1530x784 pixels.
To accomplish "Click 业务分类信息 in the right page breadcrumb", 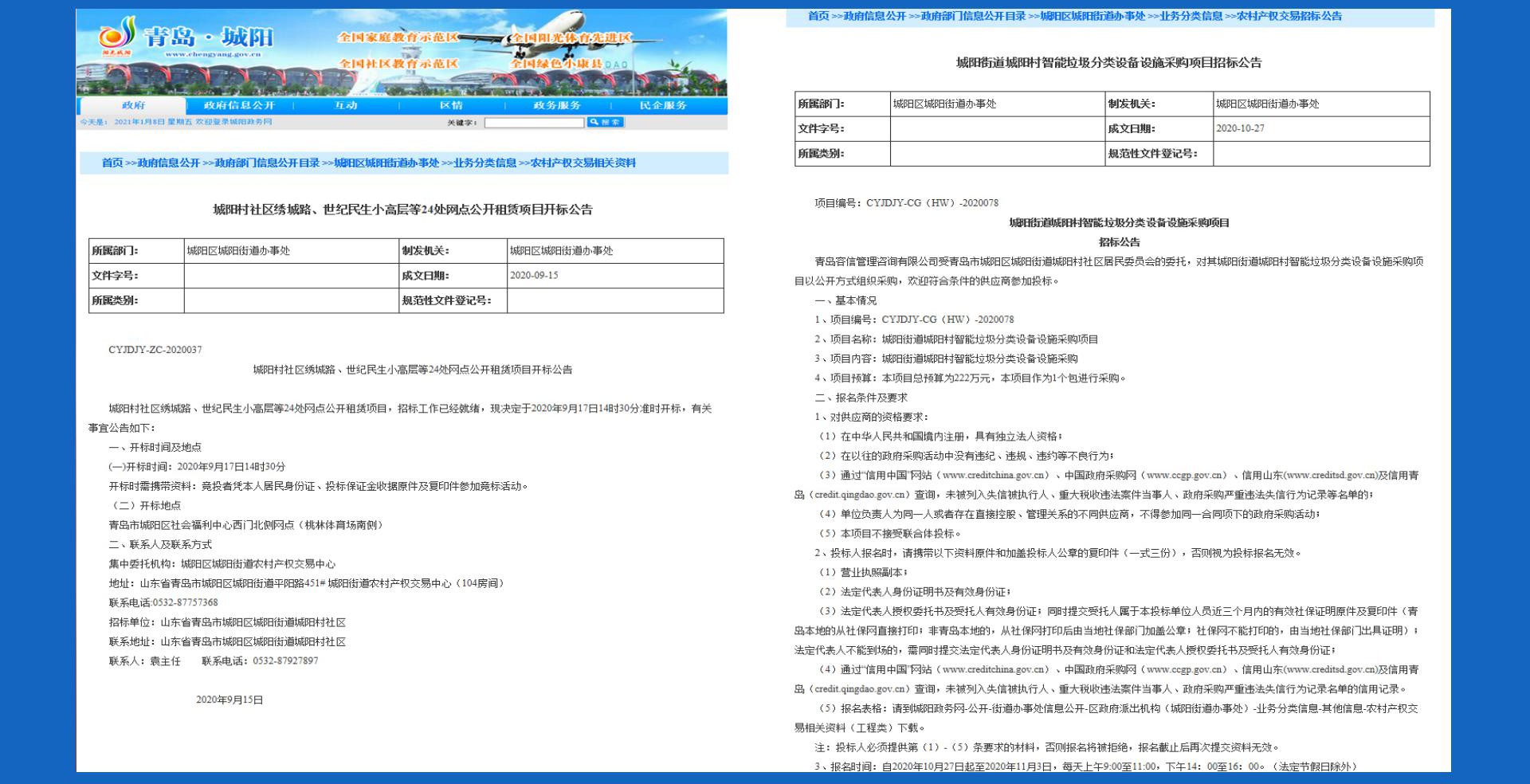I will click(1191, 16).
